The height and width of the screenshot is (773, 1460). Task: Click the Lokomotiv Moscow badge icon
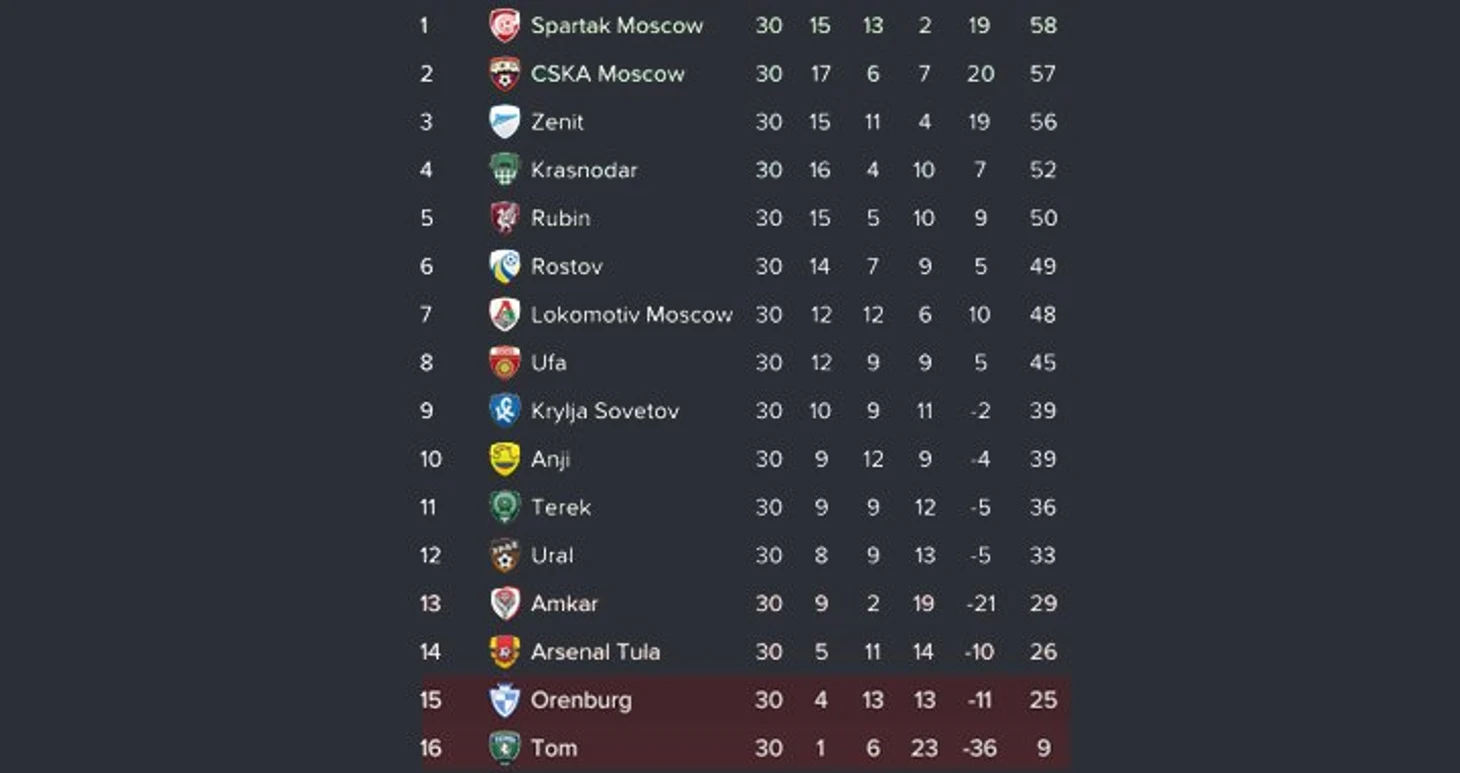504,314
